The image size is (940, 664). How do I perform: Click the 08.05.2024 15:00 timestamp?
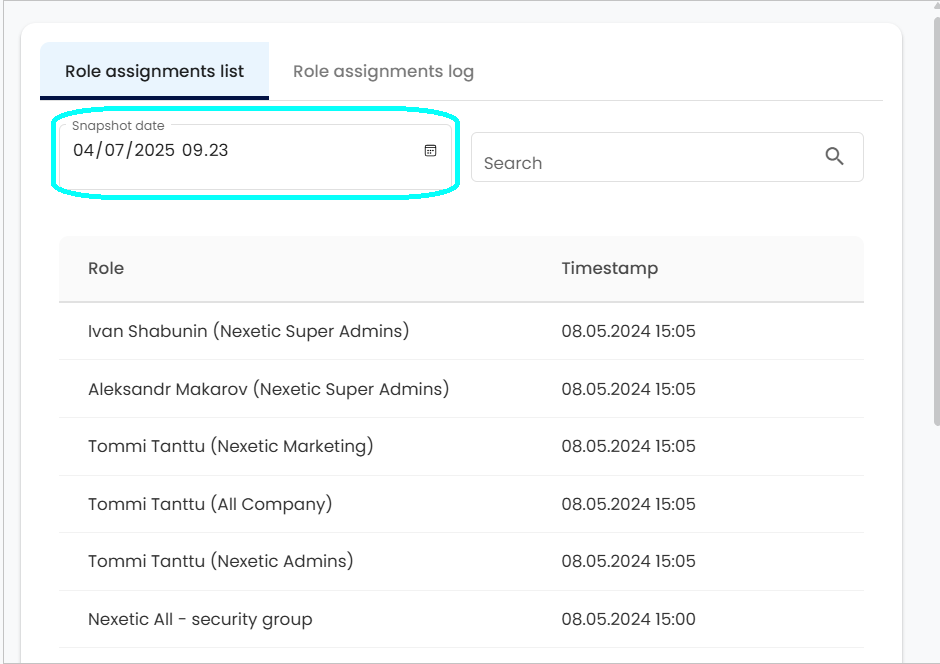point(628,619)
